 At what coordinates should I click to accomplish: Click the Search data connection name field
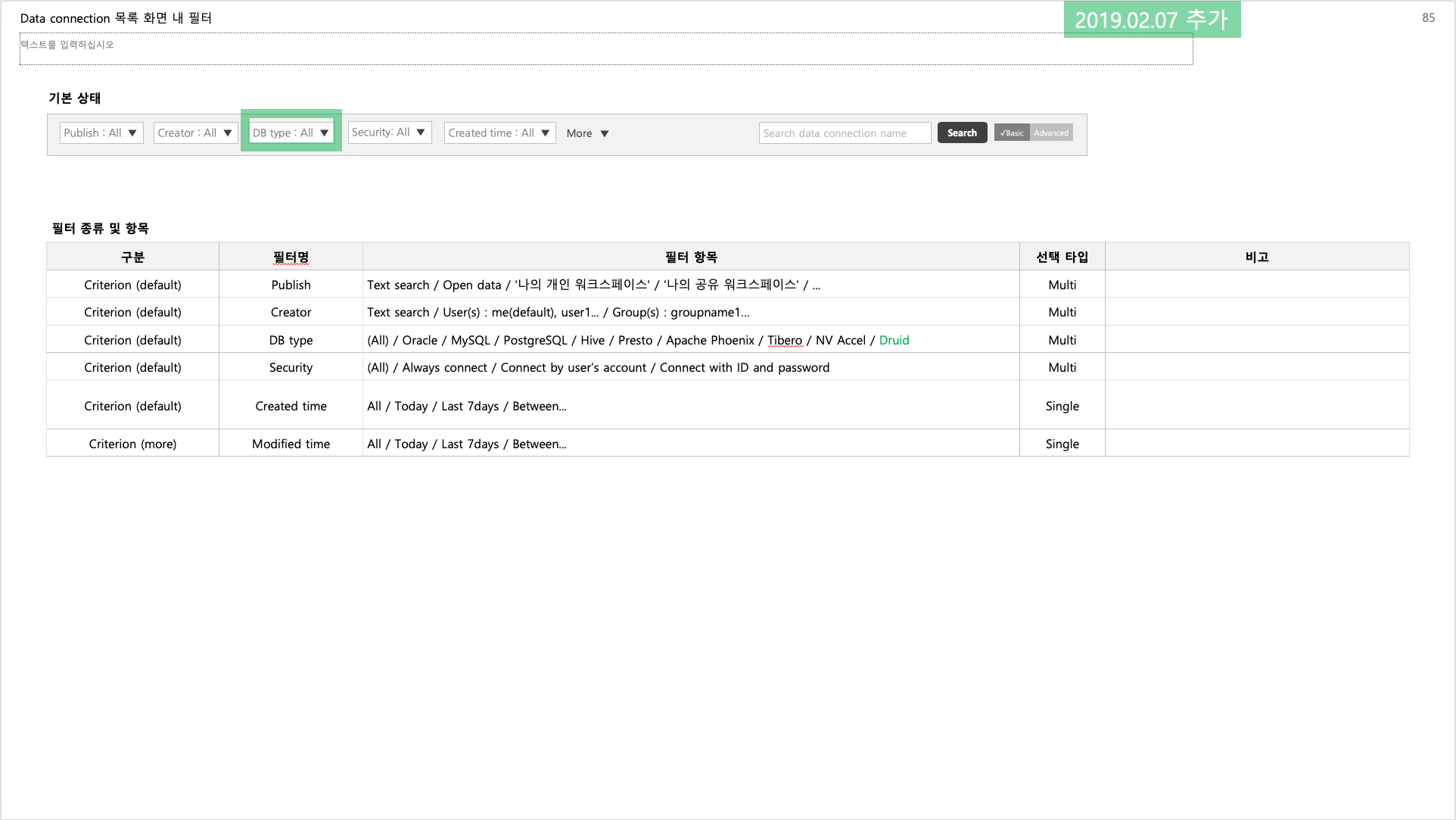click(845, 133)
